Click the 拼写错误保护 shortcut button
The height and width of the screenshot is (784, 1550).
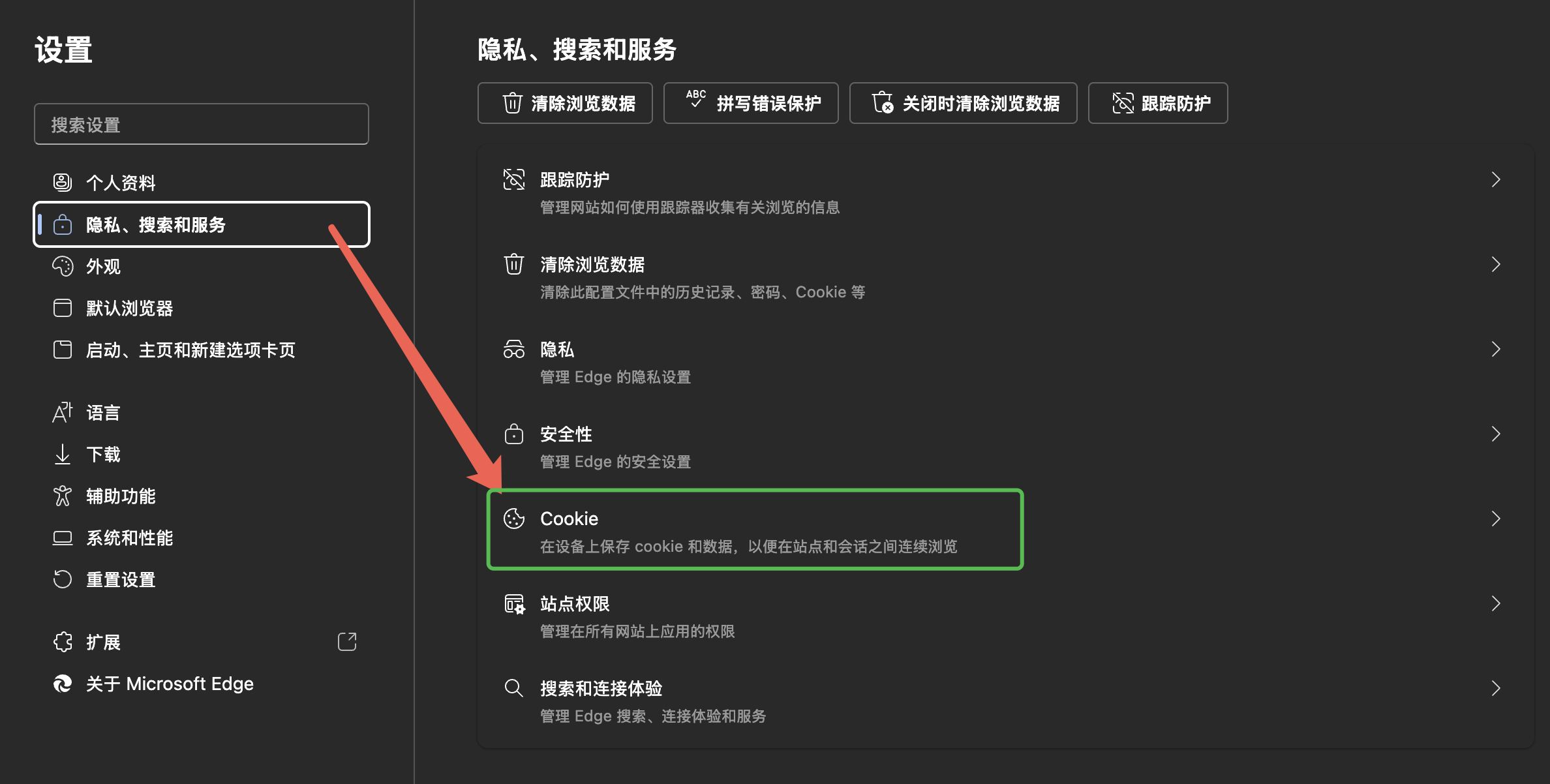751,103
